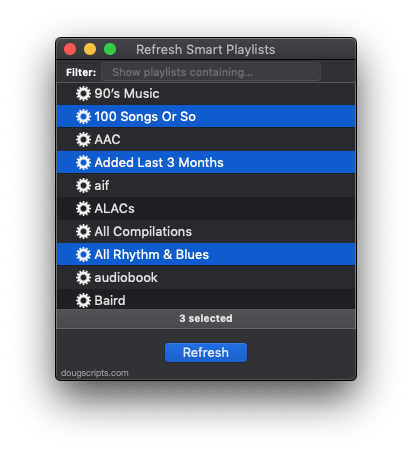Refresh the selected smart playlists

pos(206,352)
